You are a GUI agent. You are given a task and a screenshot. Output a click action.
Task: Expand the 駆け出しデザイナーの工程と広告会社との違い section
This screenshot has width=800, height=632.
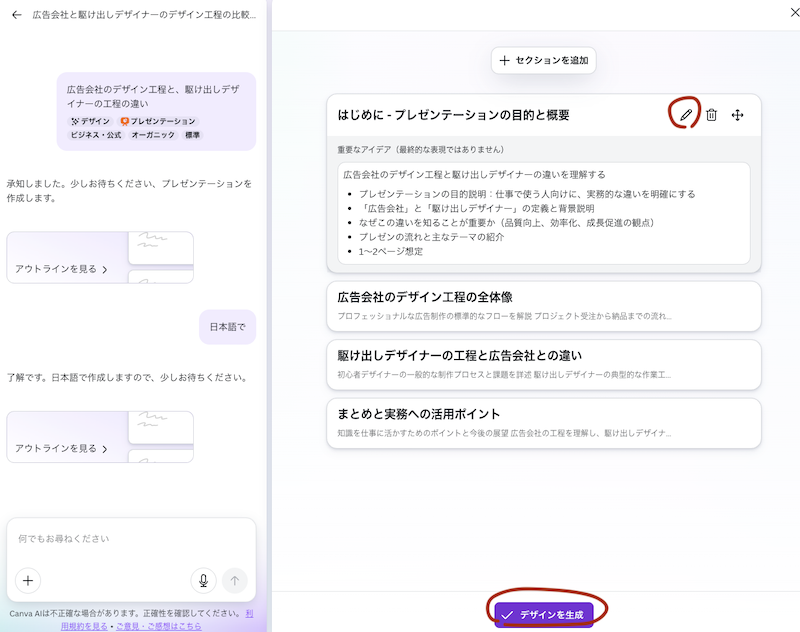point(543,363)
